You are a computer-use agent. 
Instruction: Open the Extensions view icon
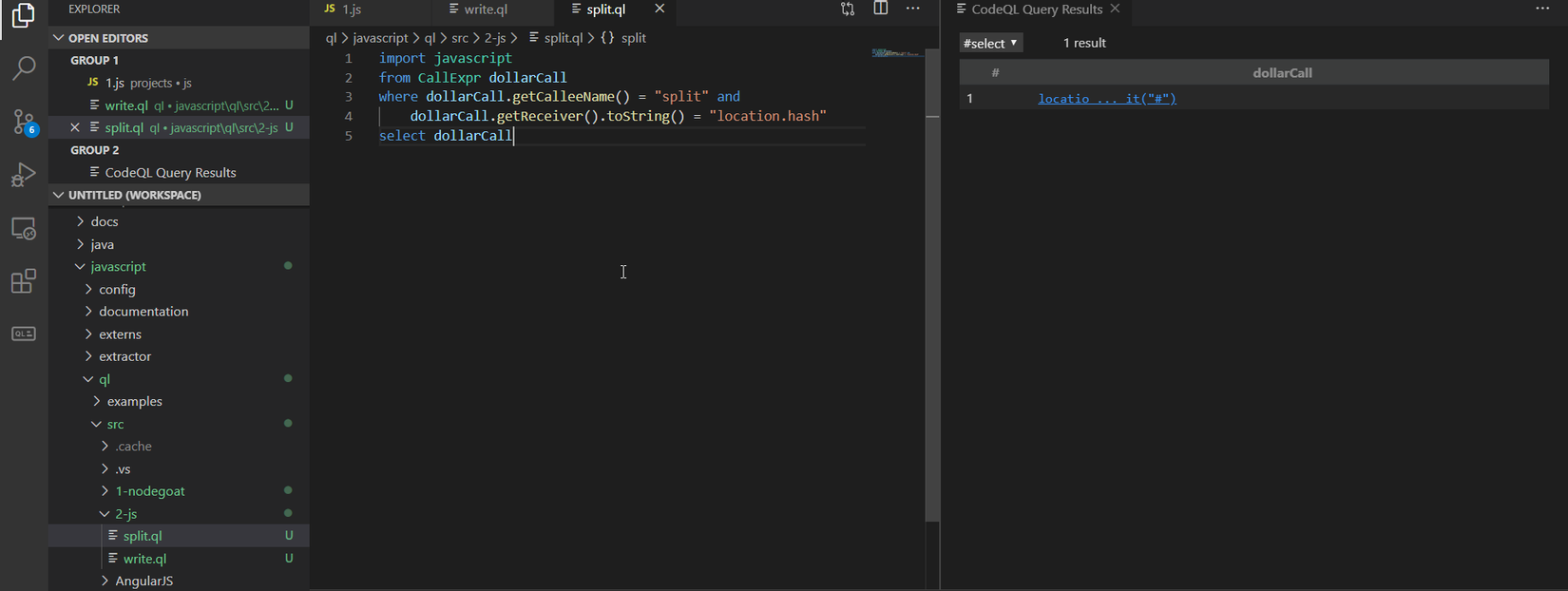point(24,281)
